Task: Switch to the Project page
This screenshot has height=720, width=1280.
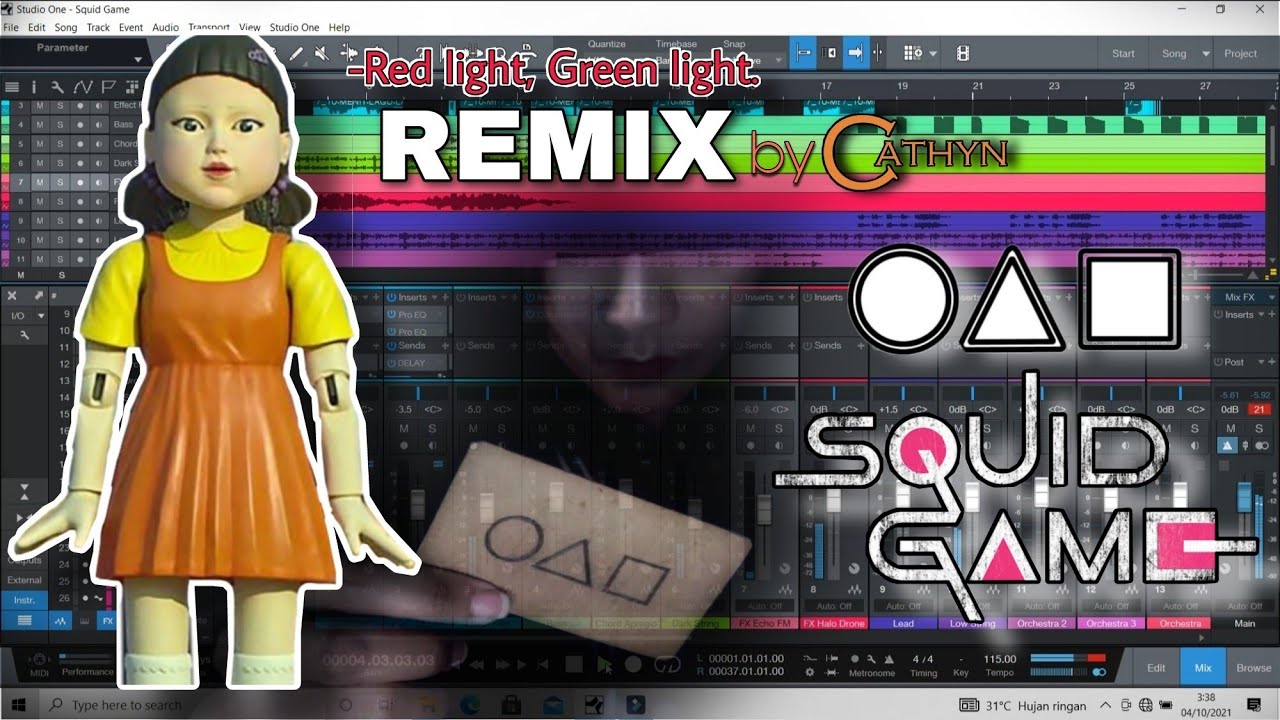Action: [x=1241, y=53]
